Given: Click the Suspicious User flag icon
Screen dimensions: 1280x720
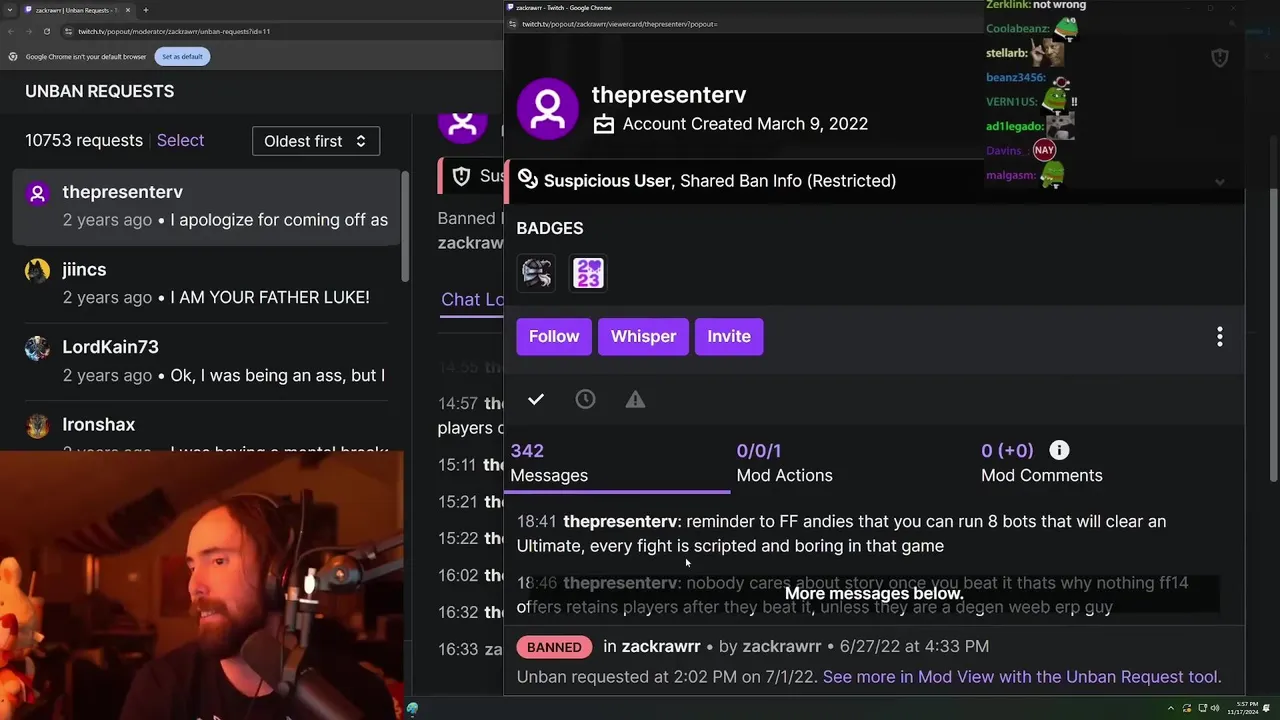Looking at the screenshot, I should pos(527,181).
